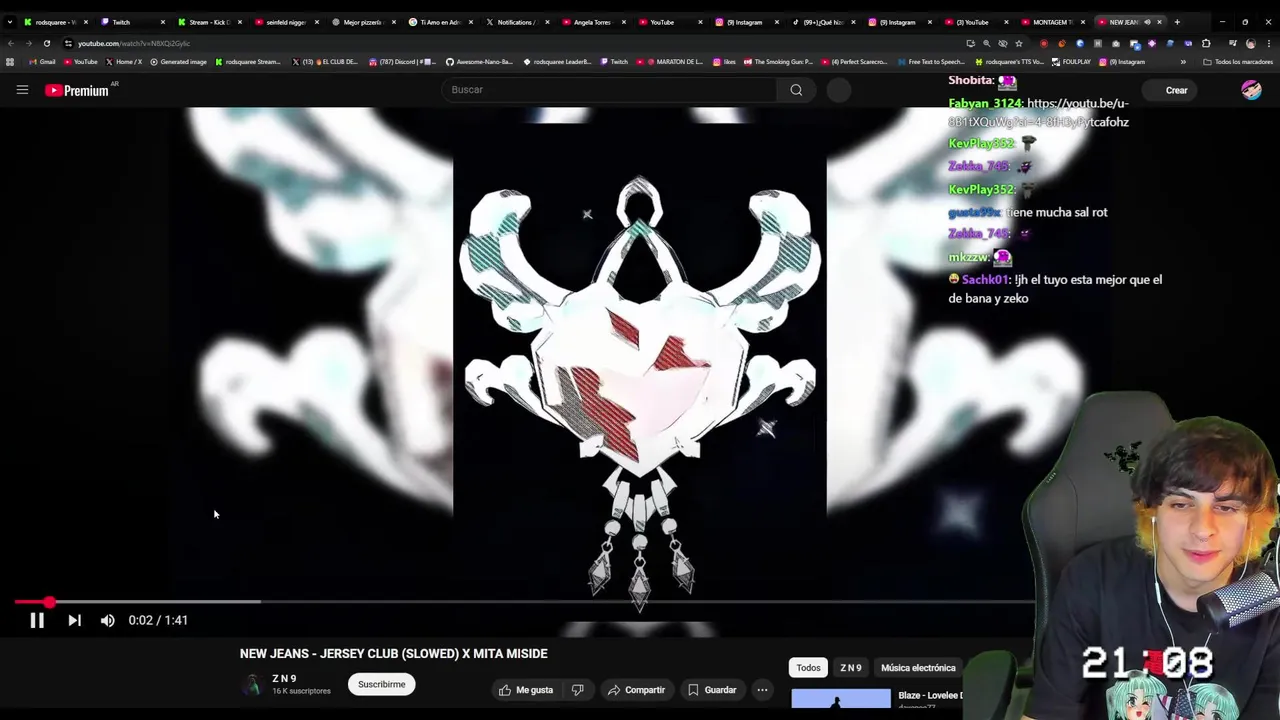Dislike the video thumbs-down icon

(x=578, y=690)
